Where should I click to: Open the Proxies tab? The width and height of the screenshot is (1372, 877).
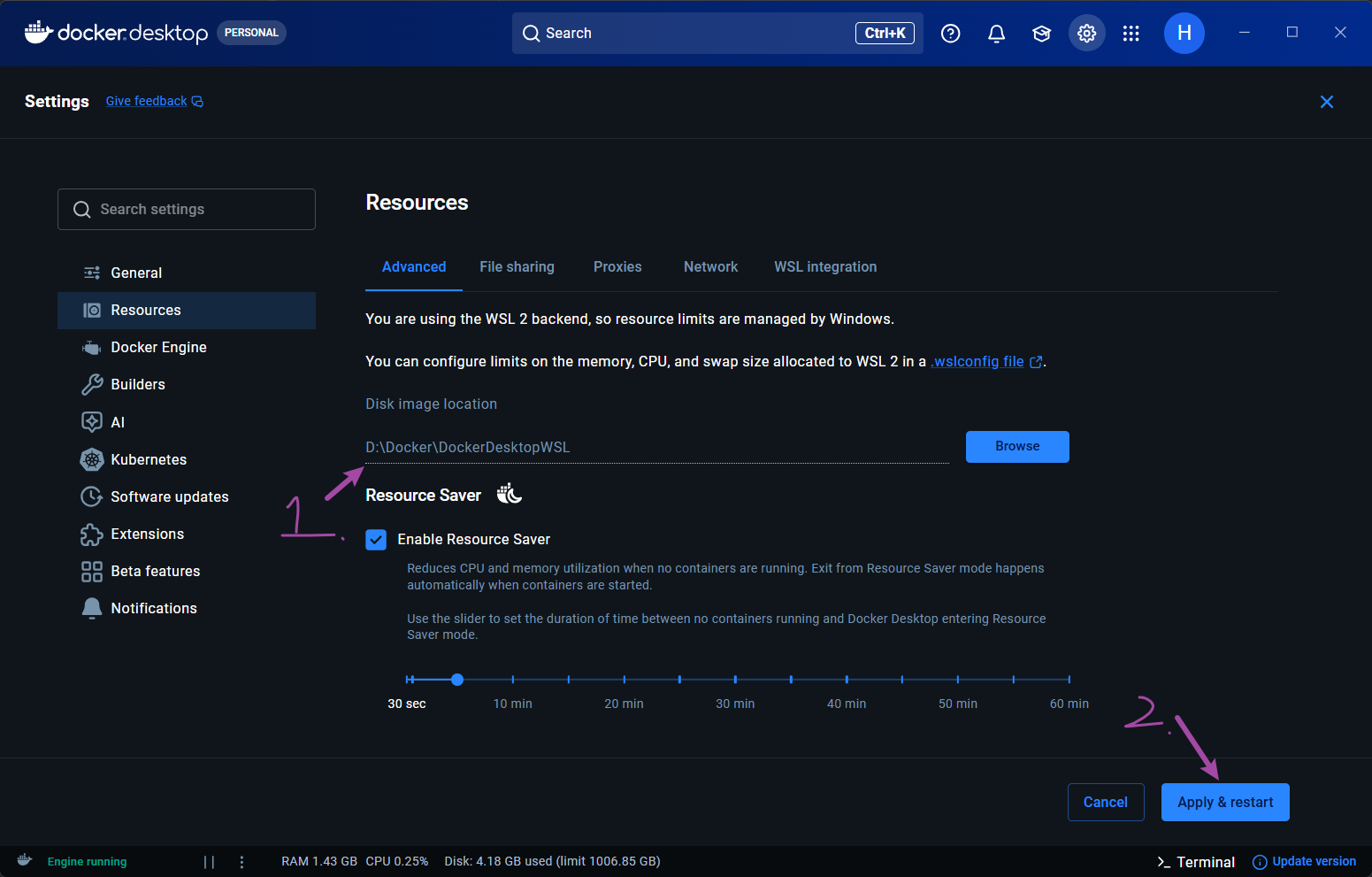click(617, 267)
